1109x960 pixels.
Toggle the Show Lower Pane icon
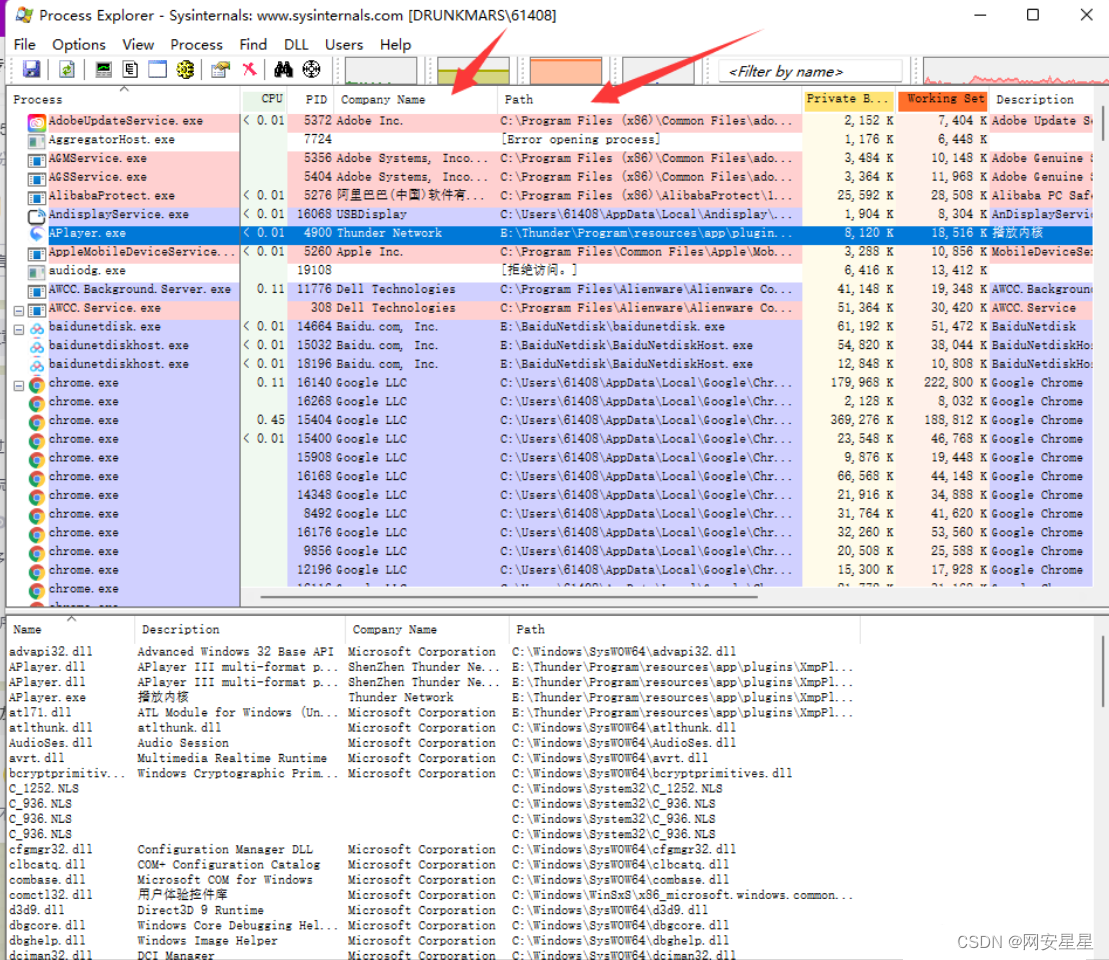pyautogui.click(x=157, y=69)
